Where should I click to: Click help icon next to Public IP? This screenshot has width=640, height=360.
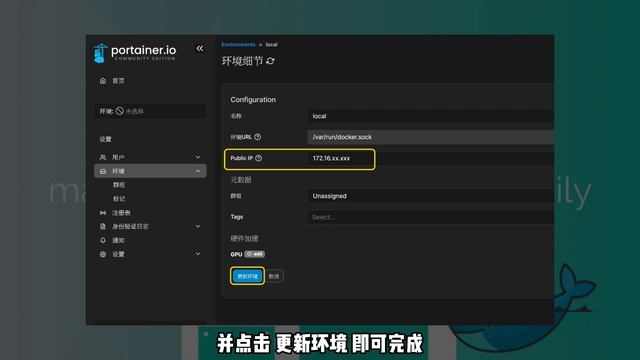click(x=258, y=158)
